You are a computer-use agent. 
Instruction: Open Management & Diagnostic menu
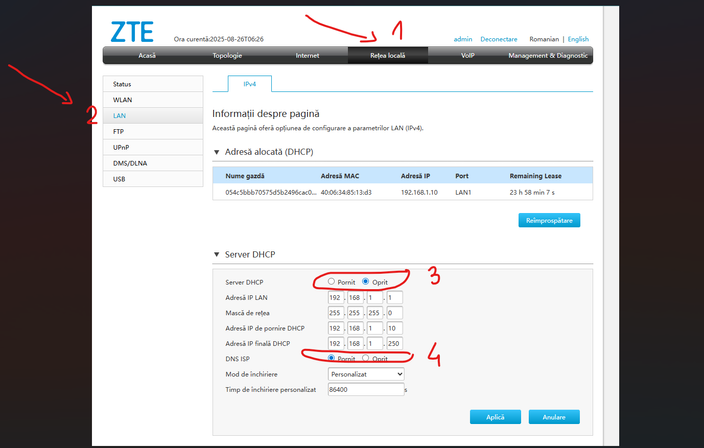548,55
